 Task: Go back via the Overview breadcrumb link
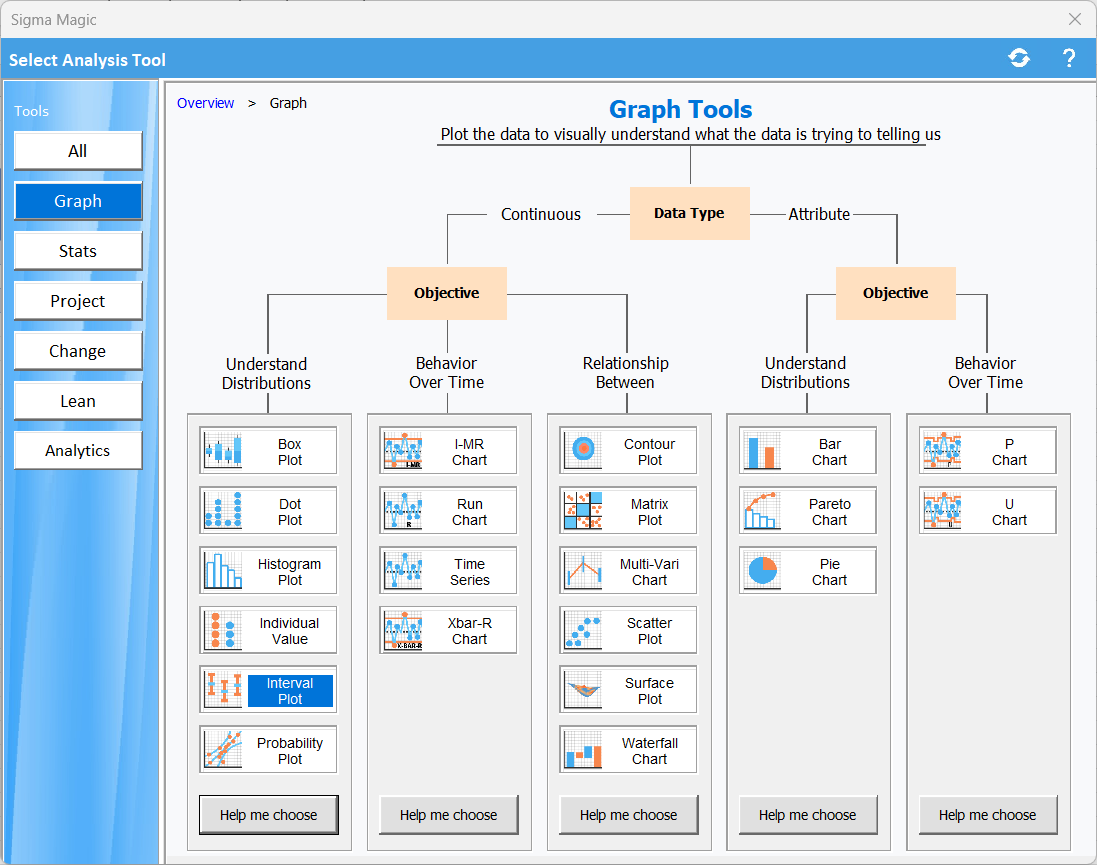point(206,103)
